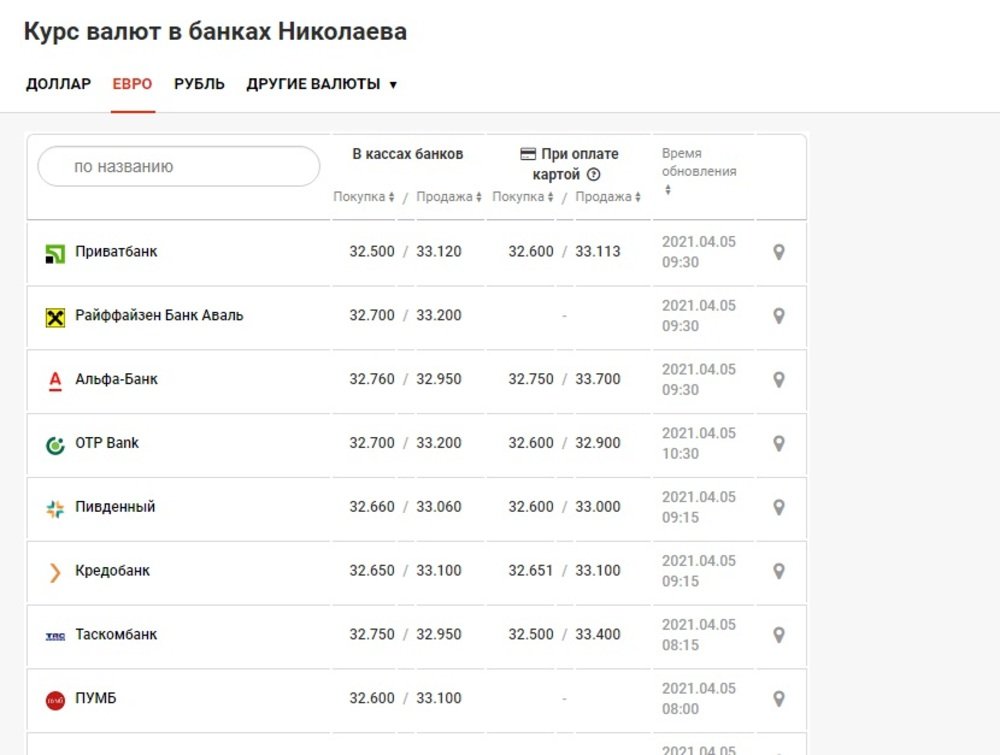Open Privatbank location map pin
The height and width of the screenshot is (755, 1000).
[779, 252]
